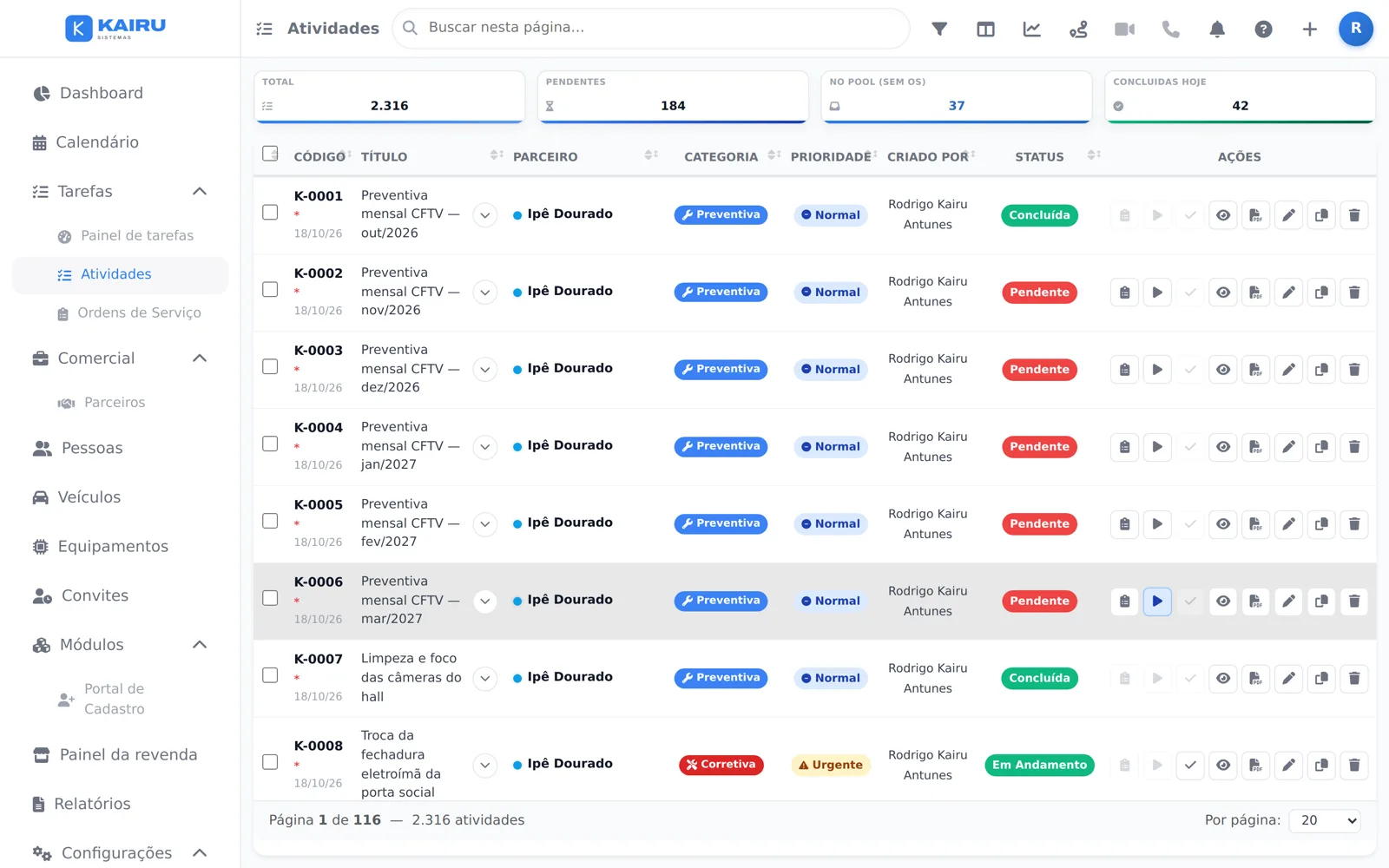Image resolution: width=1389 pixels, height=868 pixels.
Task: Focus the 'Buscar nesta página' search field
Action: [x=651, y=28]
